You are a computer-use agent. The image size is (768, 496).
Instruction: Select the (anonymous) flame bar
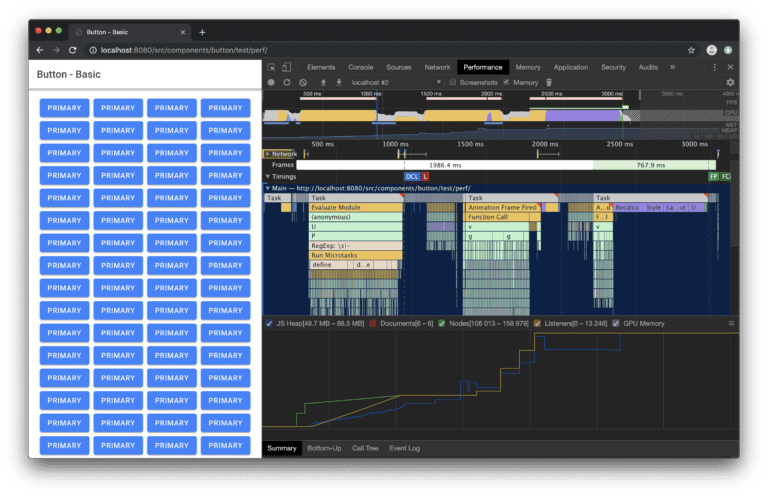[x=356, y=217]
